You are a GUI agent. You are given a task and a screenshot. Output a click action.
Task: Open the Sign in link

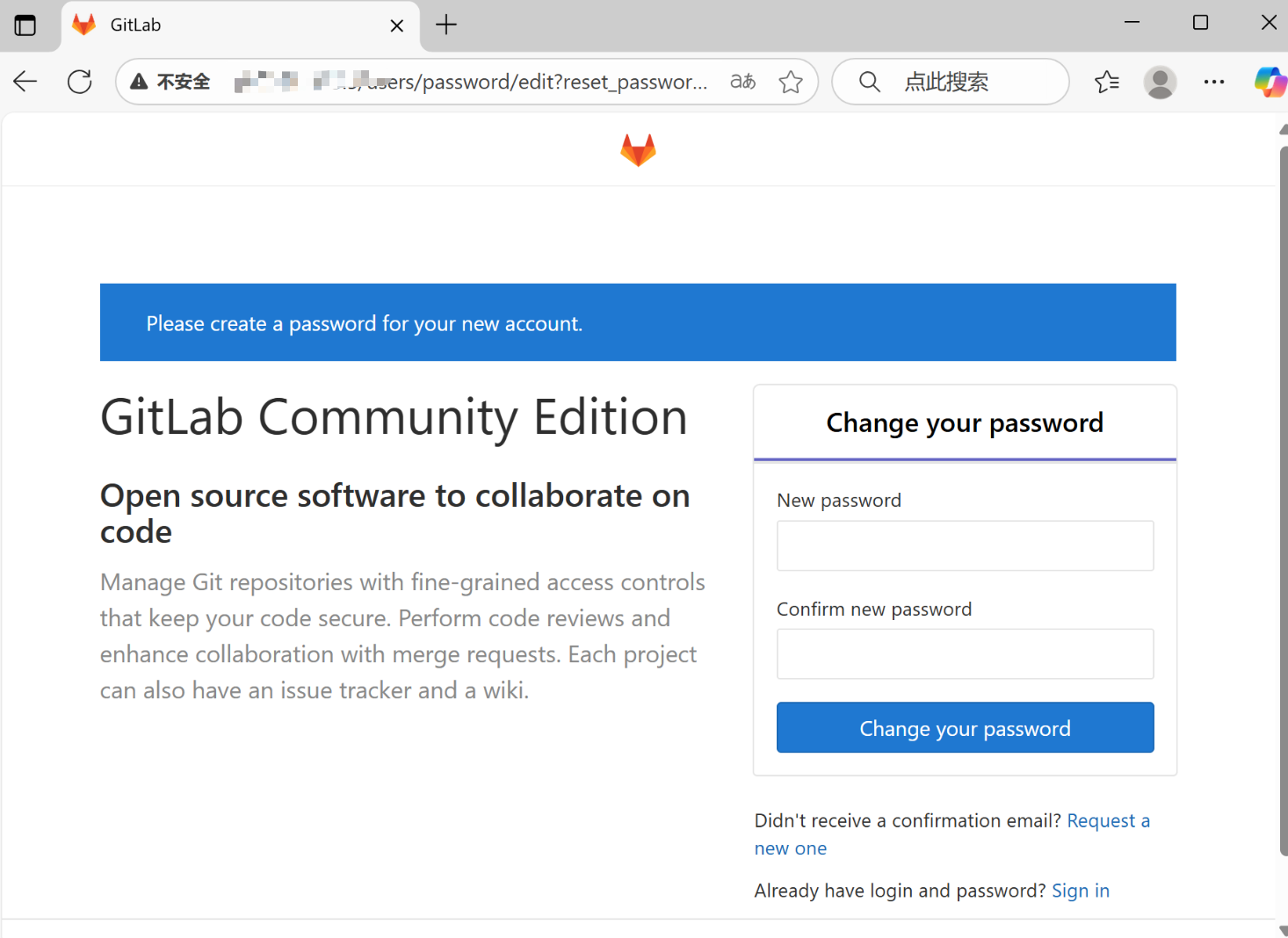[1081, 891]
